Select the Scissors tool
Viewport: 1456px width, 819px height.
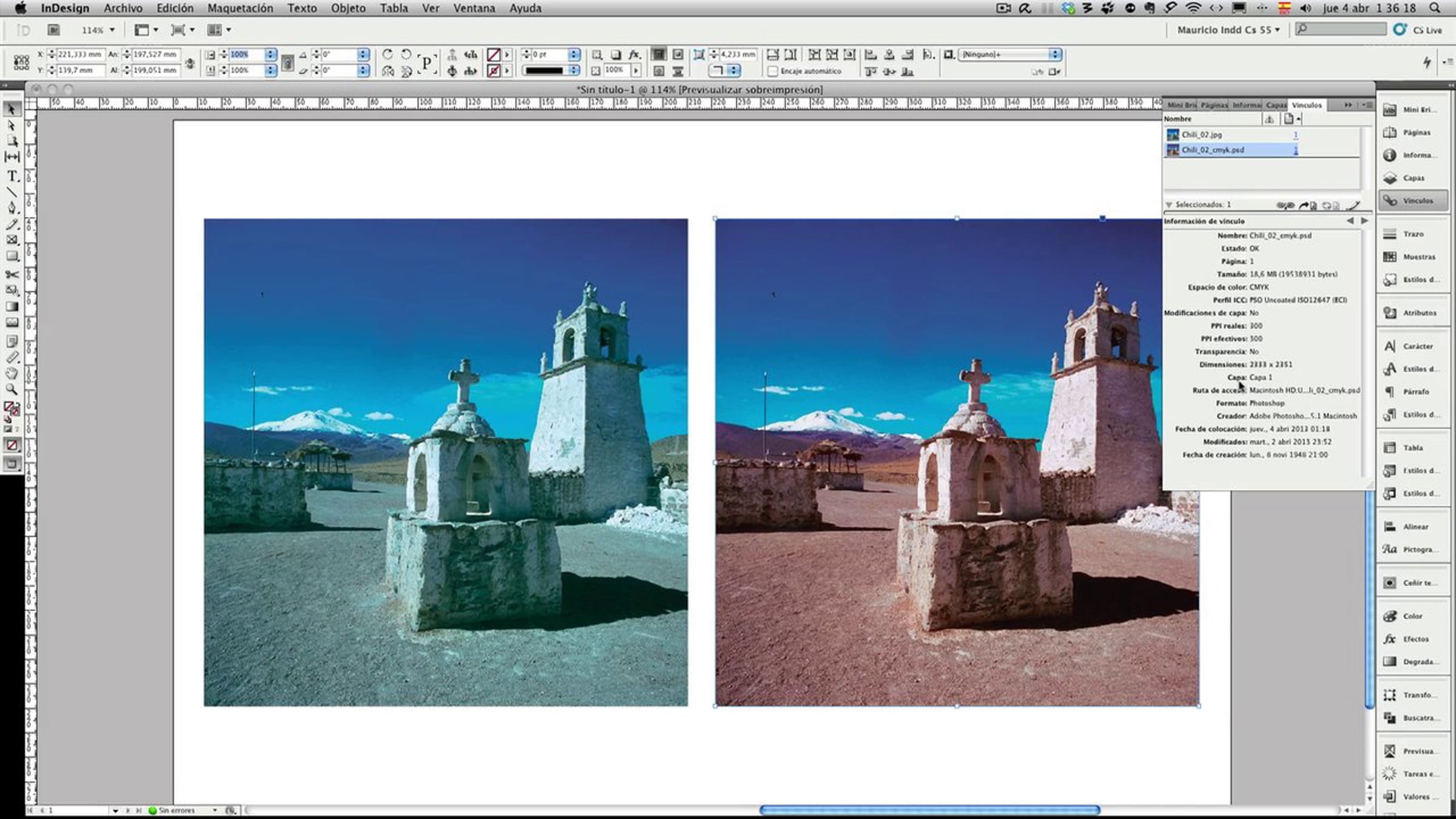[x=12, y=274]
